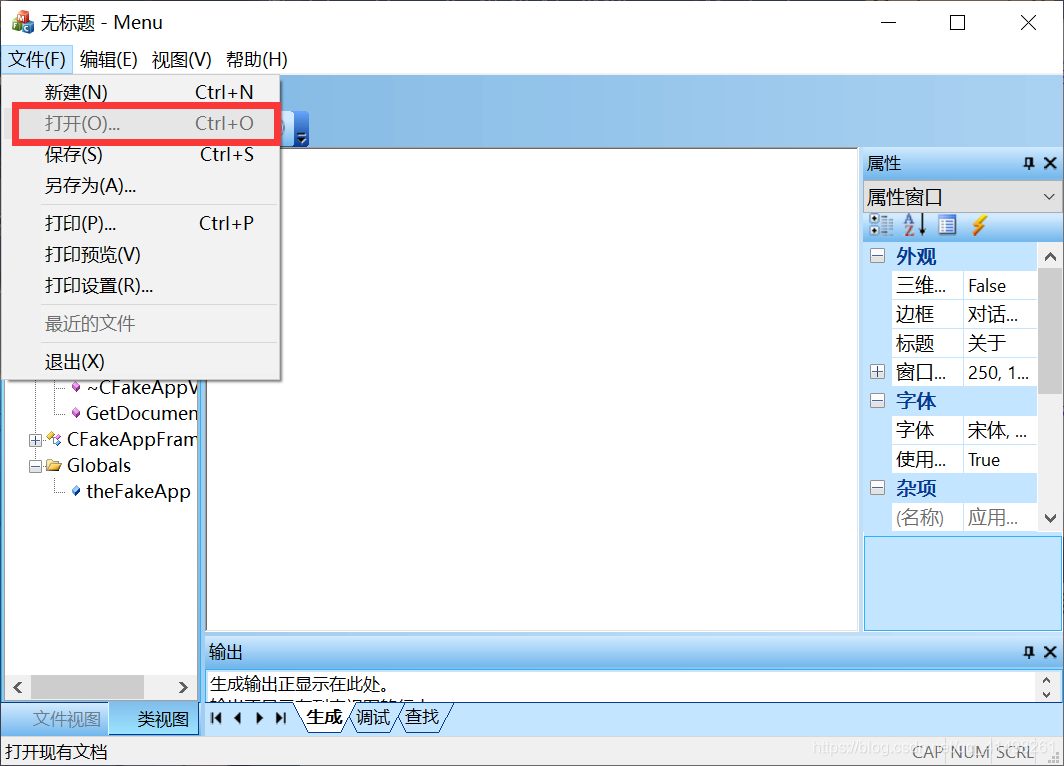Viewport: 1064px width, 766px height.
Task: Click class view left scroll arrow
Action: 18,687
